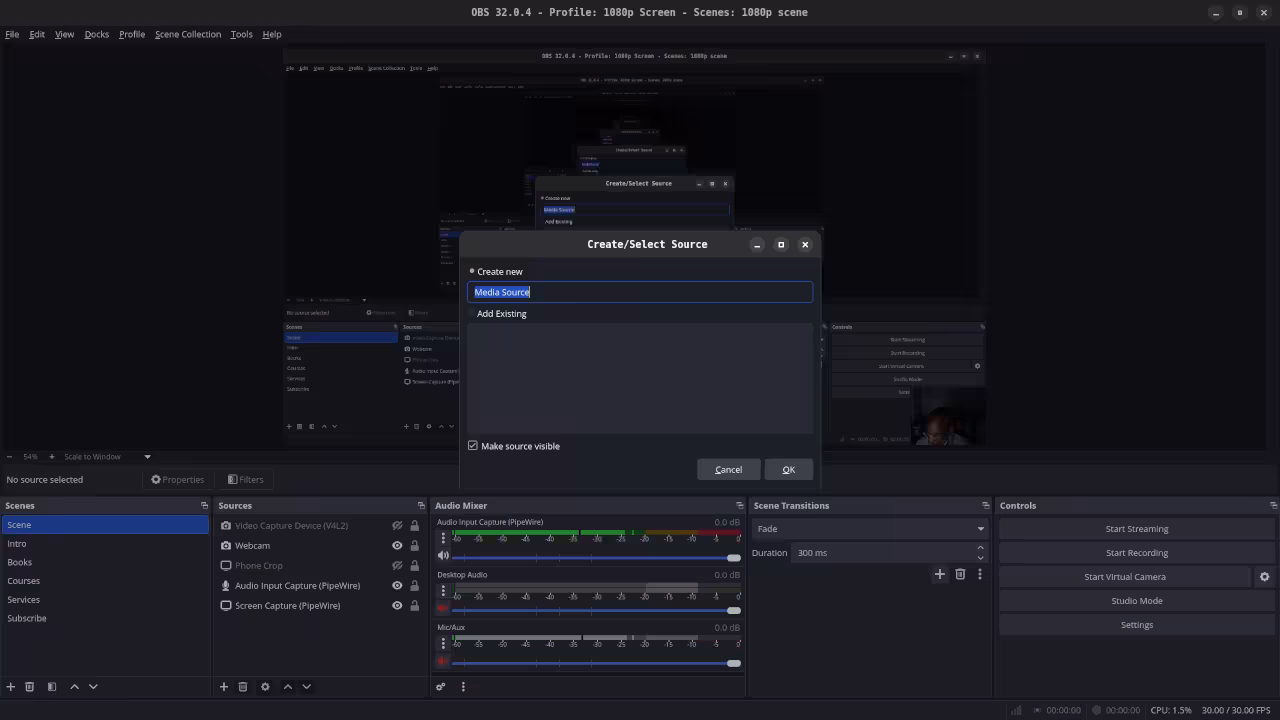Add a new source with the plus icon
1280x720 pixels.
point(223,687)
